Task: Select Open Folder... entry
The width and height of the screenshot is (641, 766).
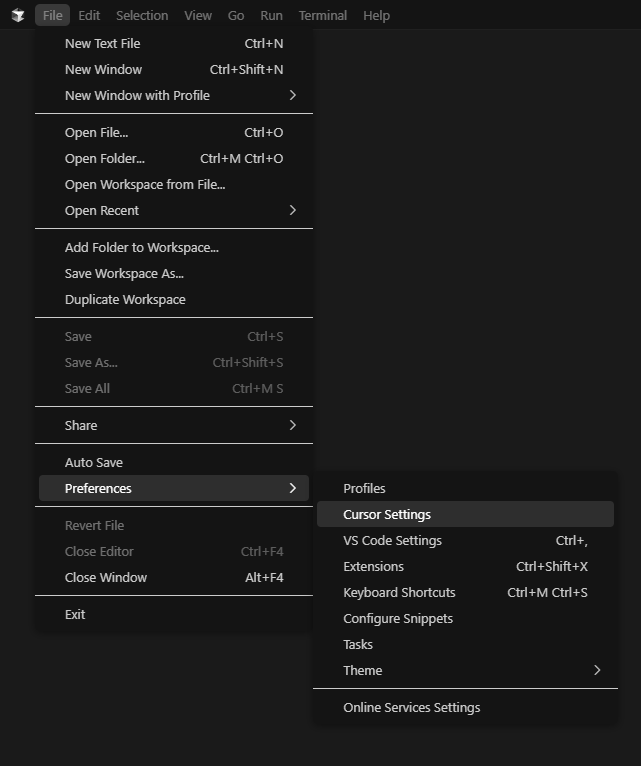Action: point(174,158)
